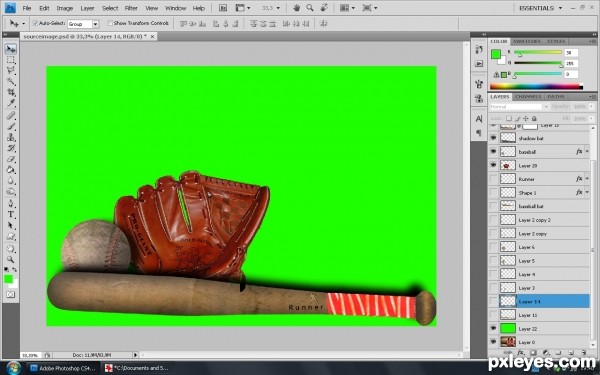Enable Show Transform Controls
Image resolution: width=600 pixels, height=375 pixels.
tap(110, 23)
